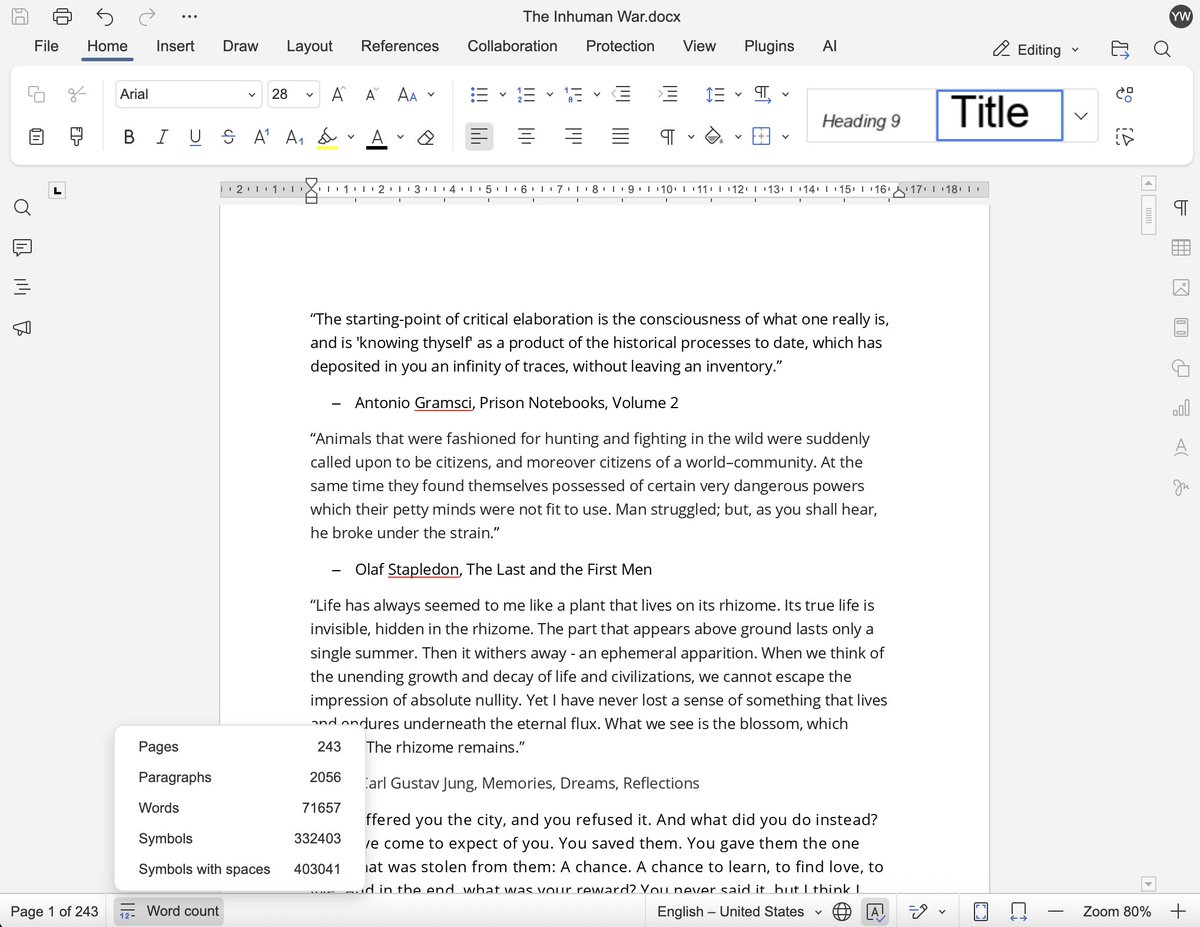Open the font name Arial dropdown
The width and height of the screenshot is (1200, 927).
(252, 95)
